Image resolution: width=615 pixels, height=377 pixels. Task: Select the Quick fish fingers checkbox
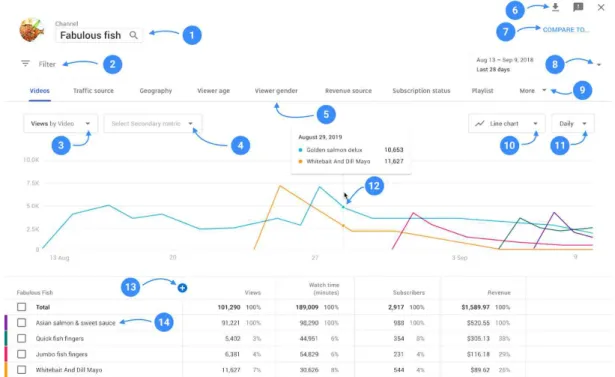click(22, 339)
